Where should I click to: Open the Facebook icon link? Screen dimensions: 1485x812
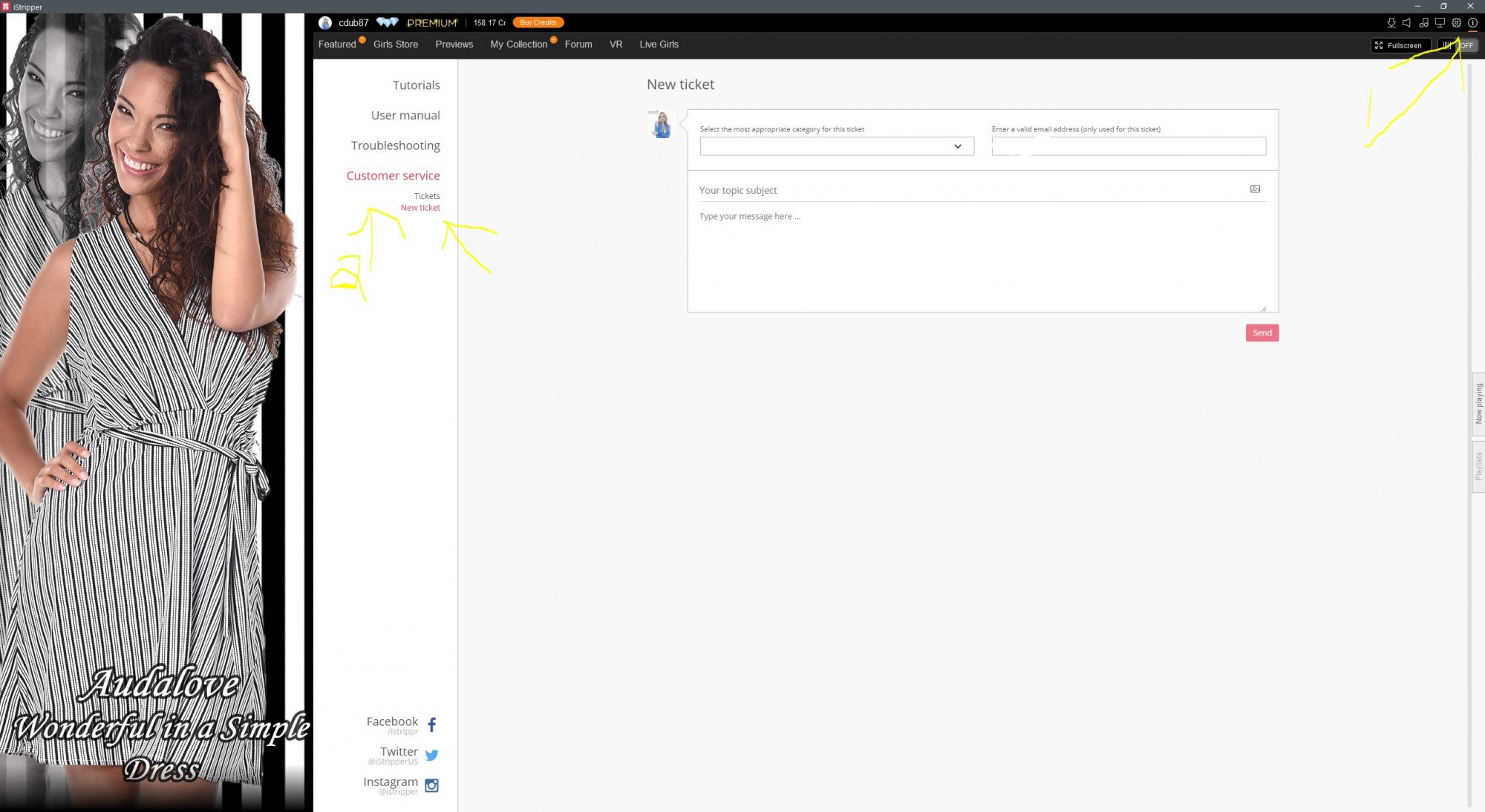431,724
